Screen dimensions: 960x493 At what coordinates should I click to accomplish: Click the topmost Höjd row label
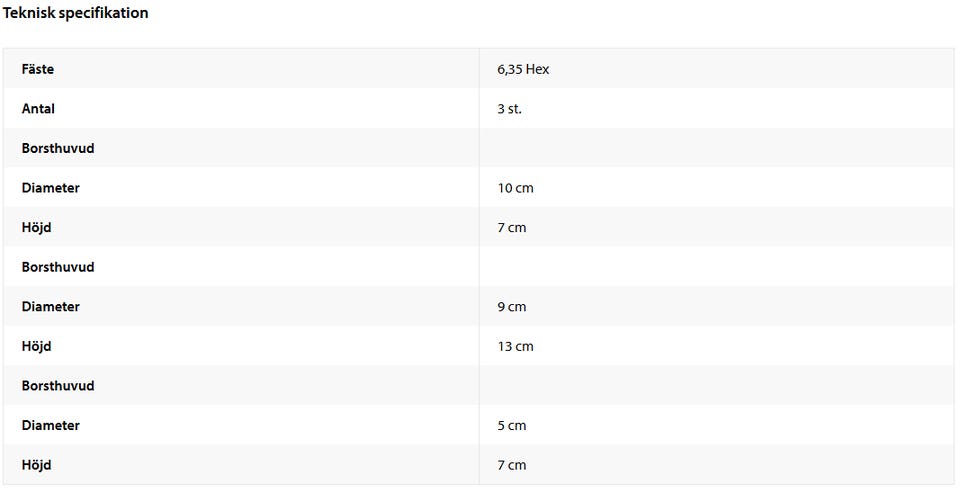click(36, 228)
